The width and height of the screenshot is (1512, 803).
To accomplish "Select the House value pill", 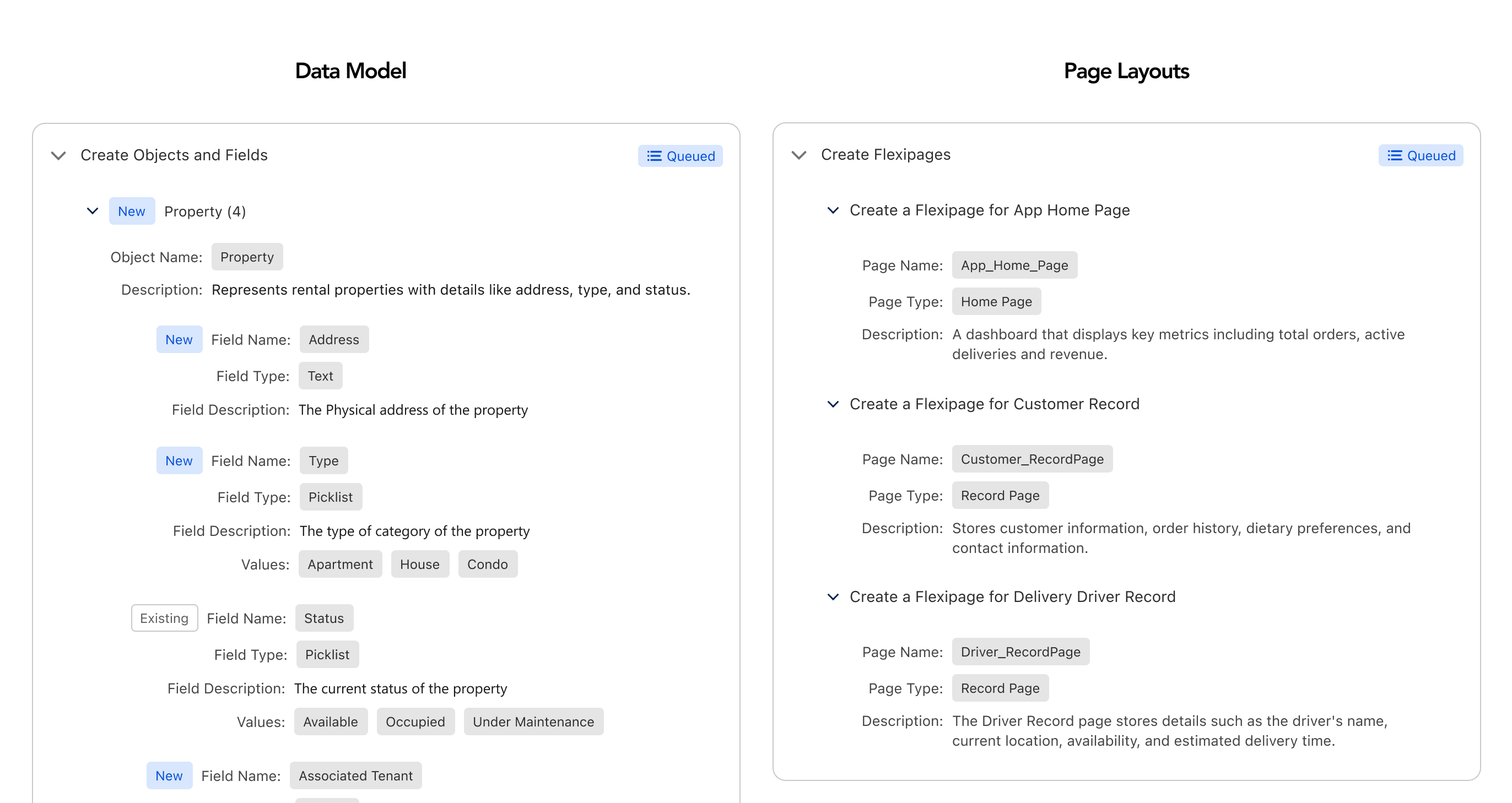I will pos(420,565).
